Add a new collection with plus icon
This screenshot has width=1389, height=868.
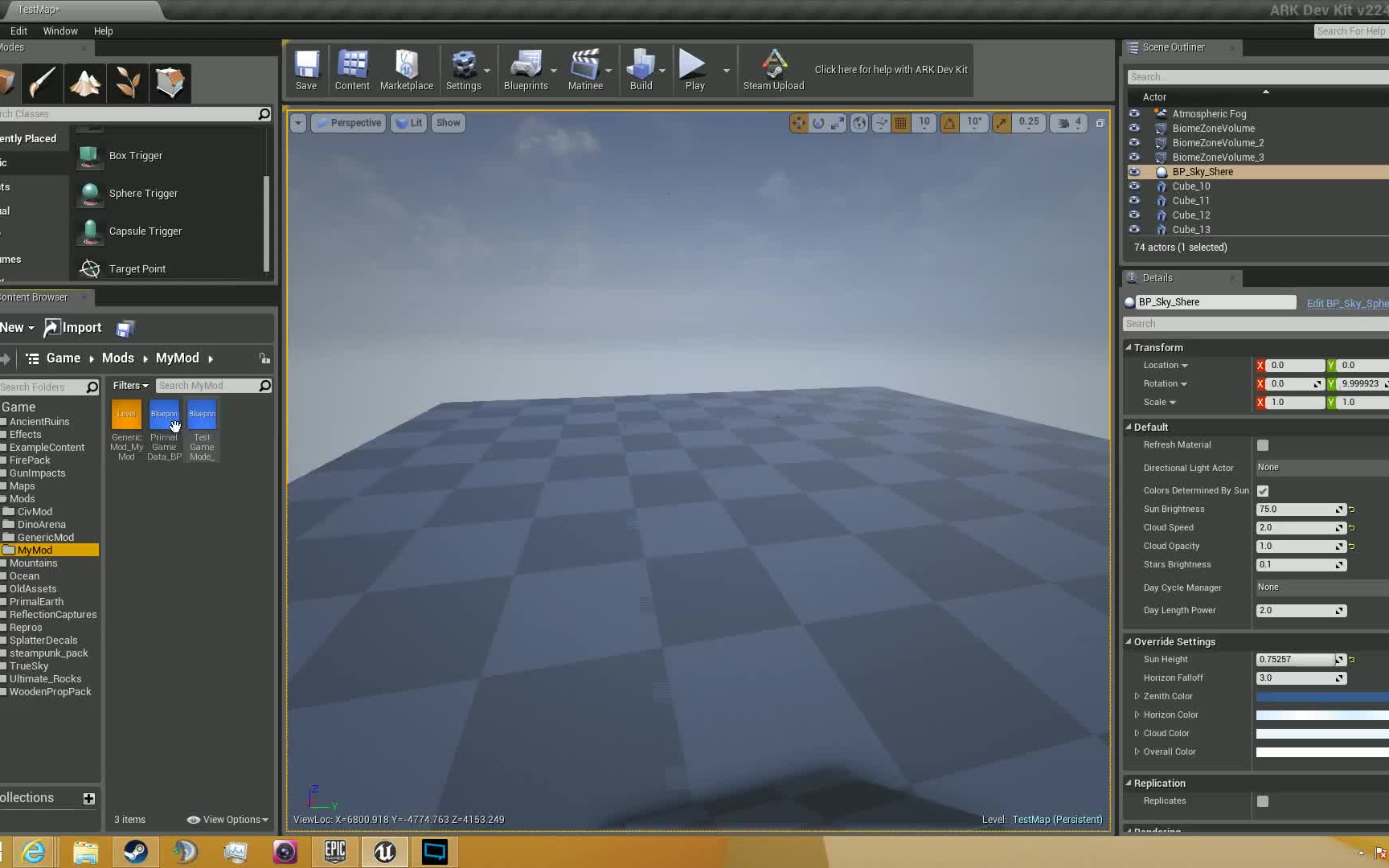point(88,798)
